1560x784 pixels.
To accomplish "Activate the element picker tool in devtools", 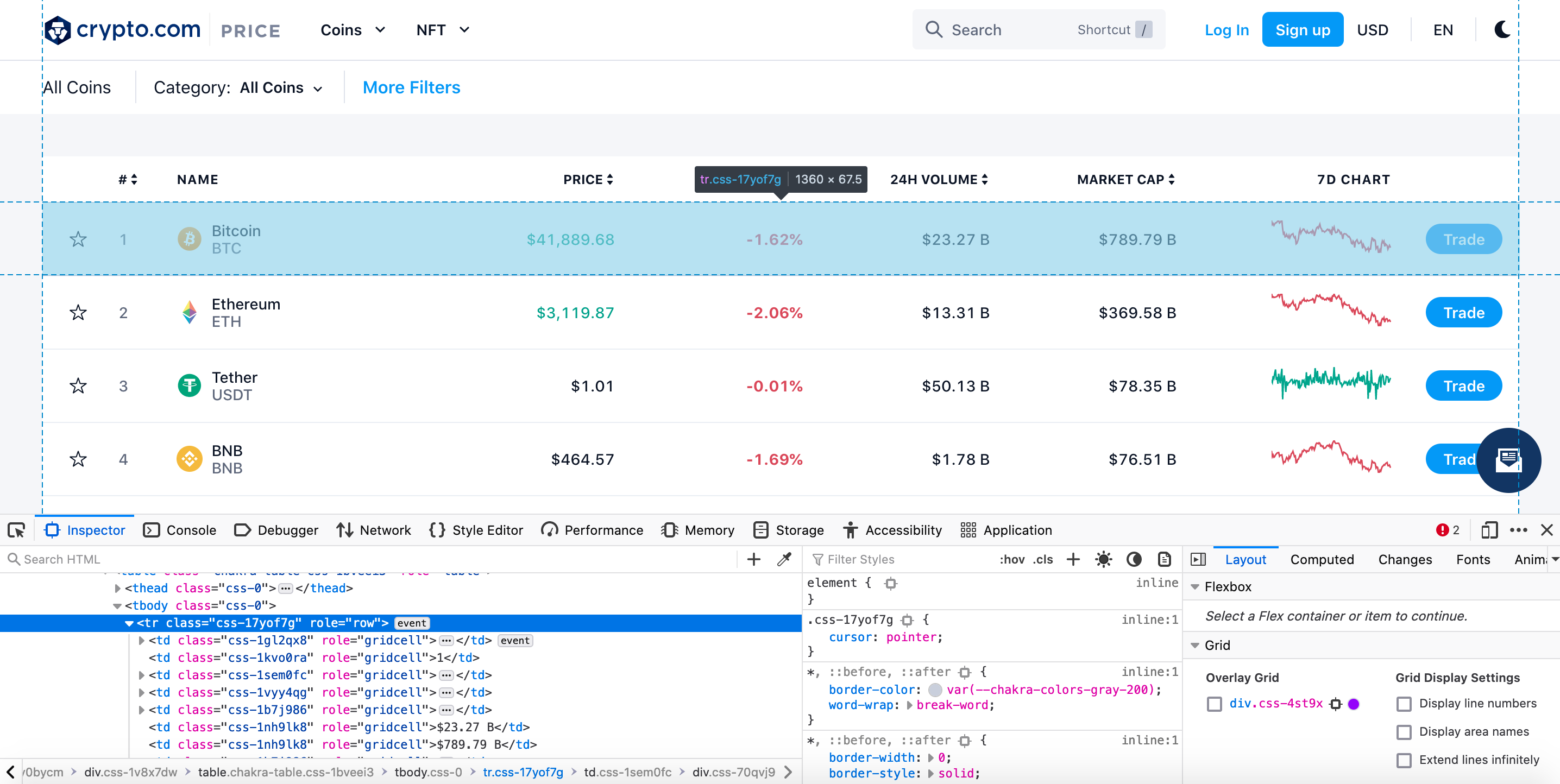I will tap(16, 530).
